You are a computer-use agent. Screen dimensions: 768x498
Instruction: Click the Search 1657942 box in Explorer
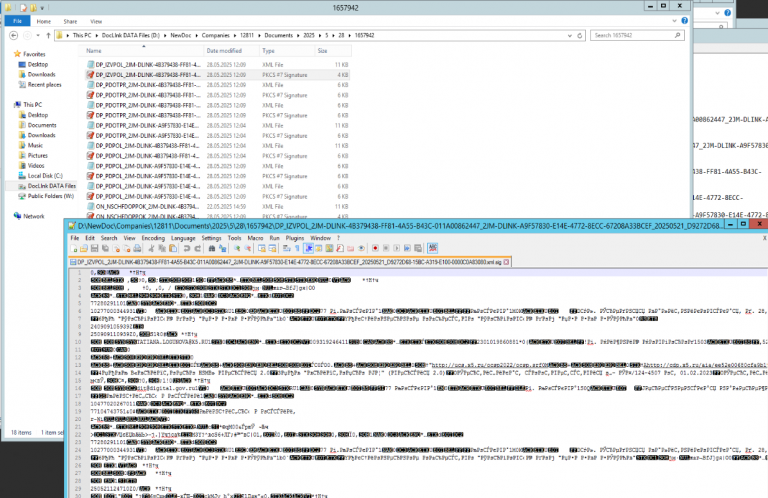point(637,35)
